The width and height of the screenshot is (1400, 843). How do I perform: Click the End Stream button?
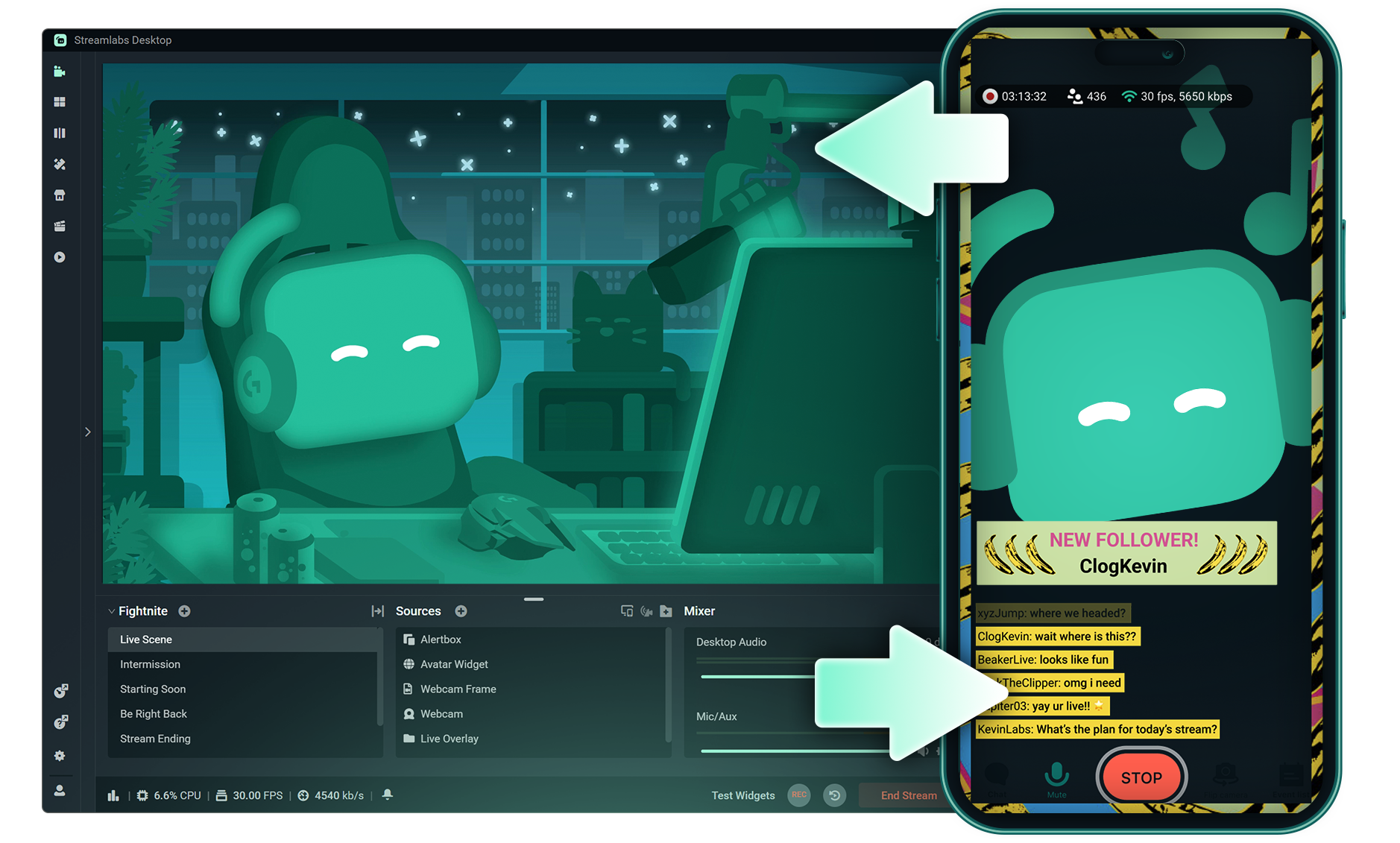[909, 795]
